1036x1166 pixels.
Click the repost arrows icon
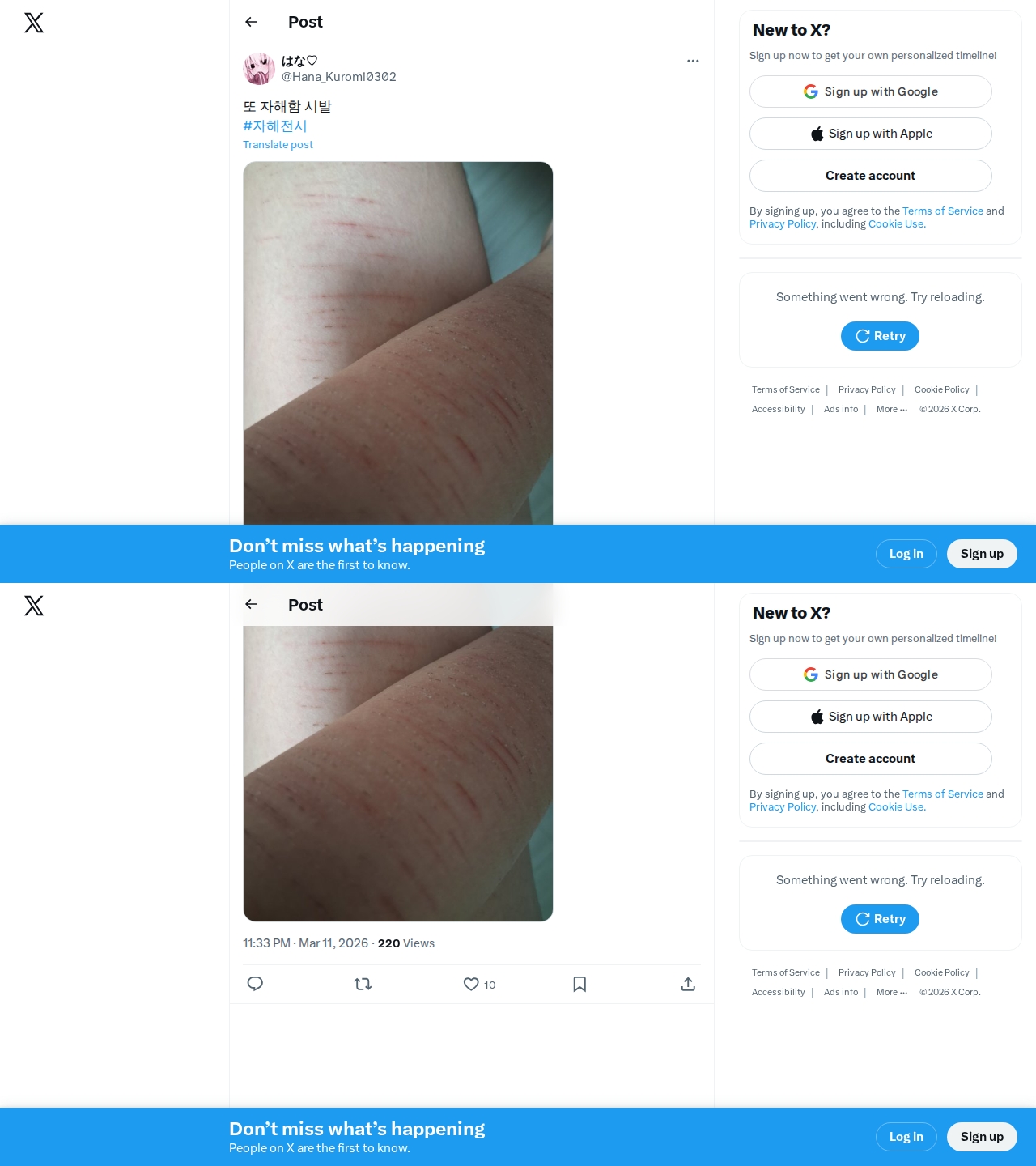[363, 984]
